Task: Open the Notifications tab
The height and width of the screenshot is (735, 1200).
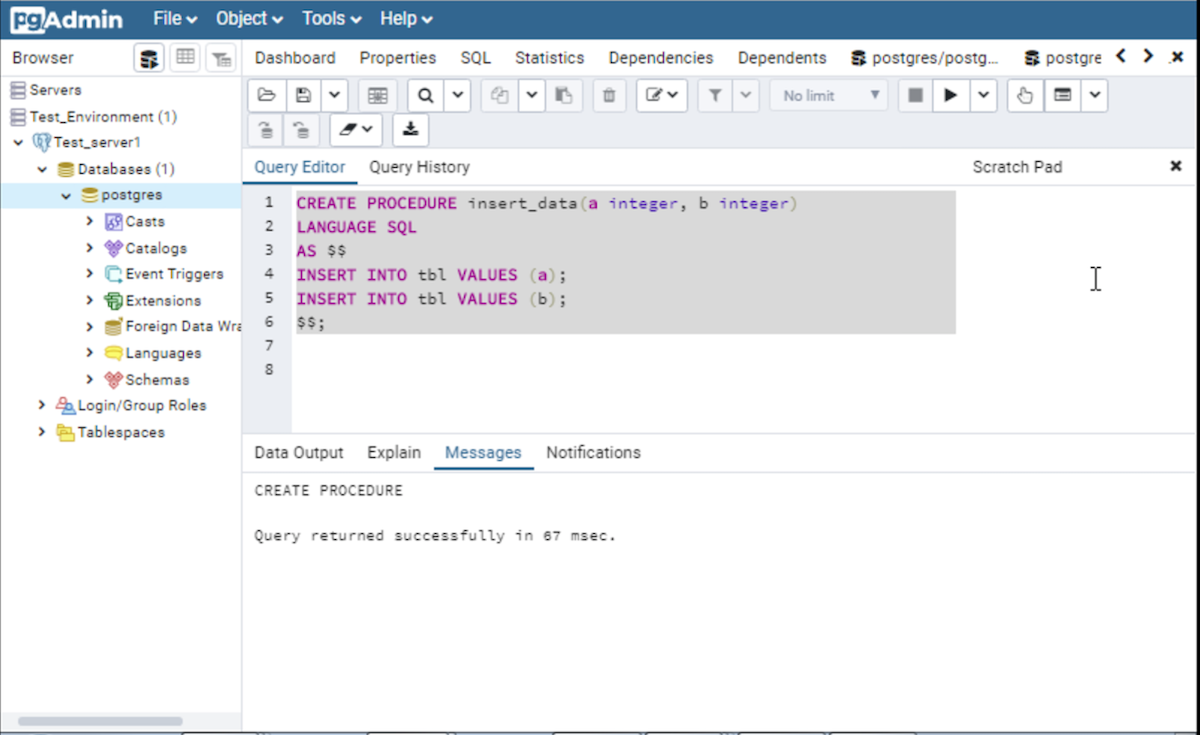Action: (x=593, y=453)
